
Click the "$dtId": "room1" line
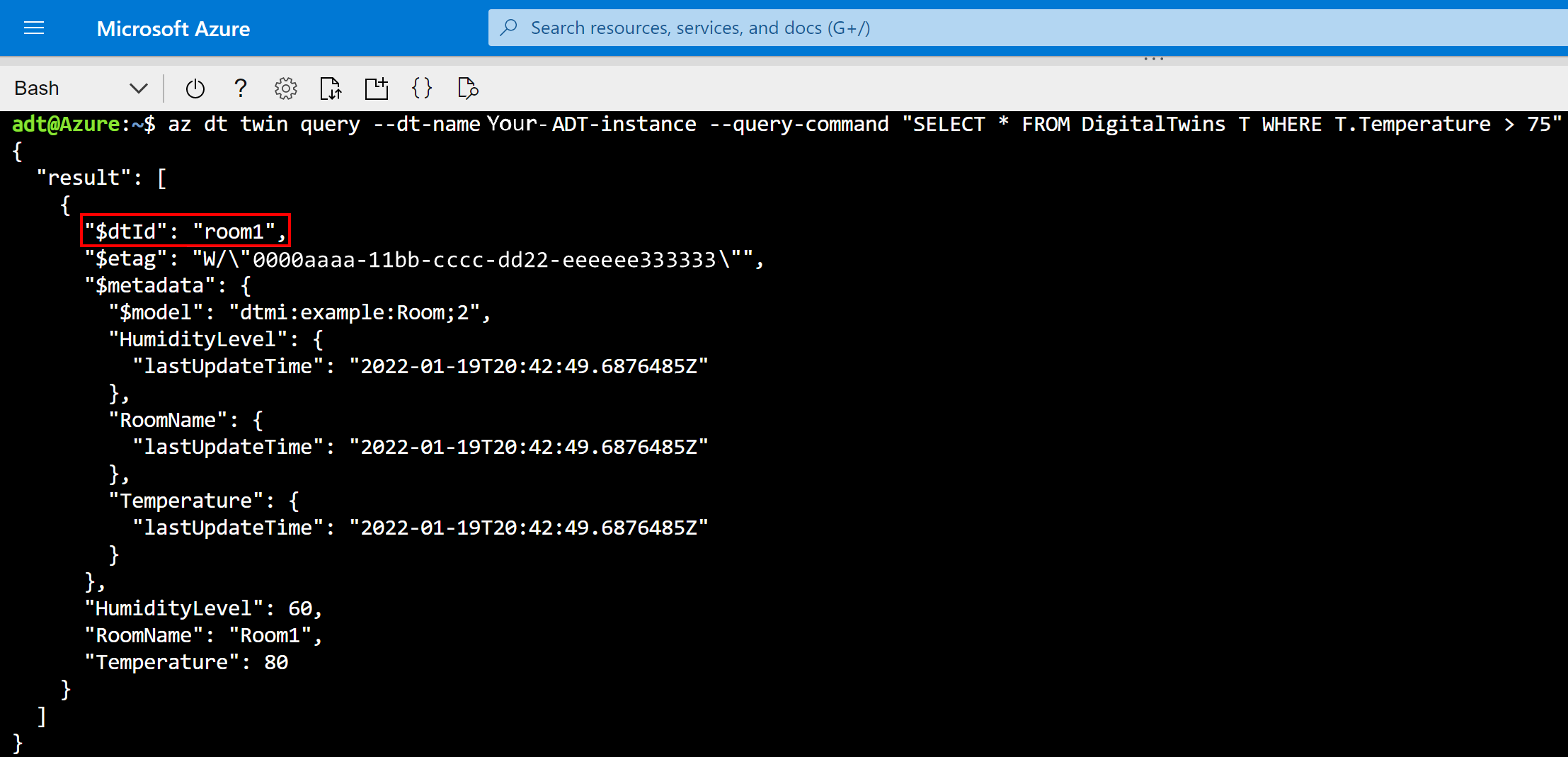click(185, 231)
